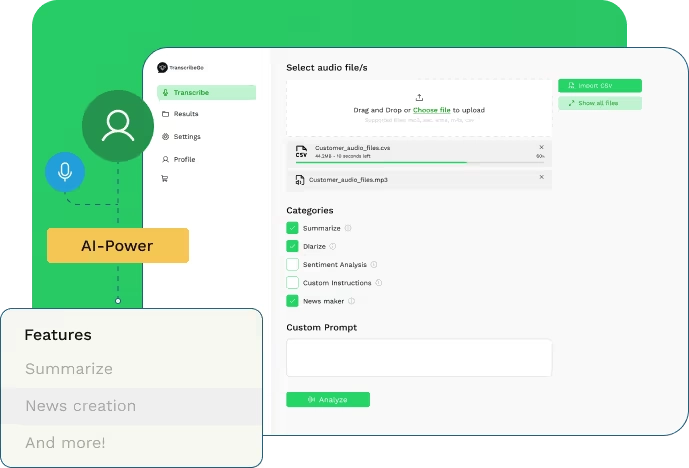
Task: Remove Customer_audio_files.mp3 with its X icon
Action: [541, 177]
